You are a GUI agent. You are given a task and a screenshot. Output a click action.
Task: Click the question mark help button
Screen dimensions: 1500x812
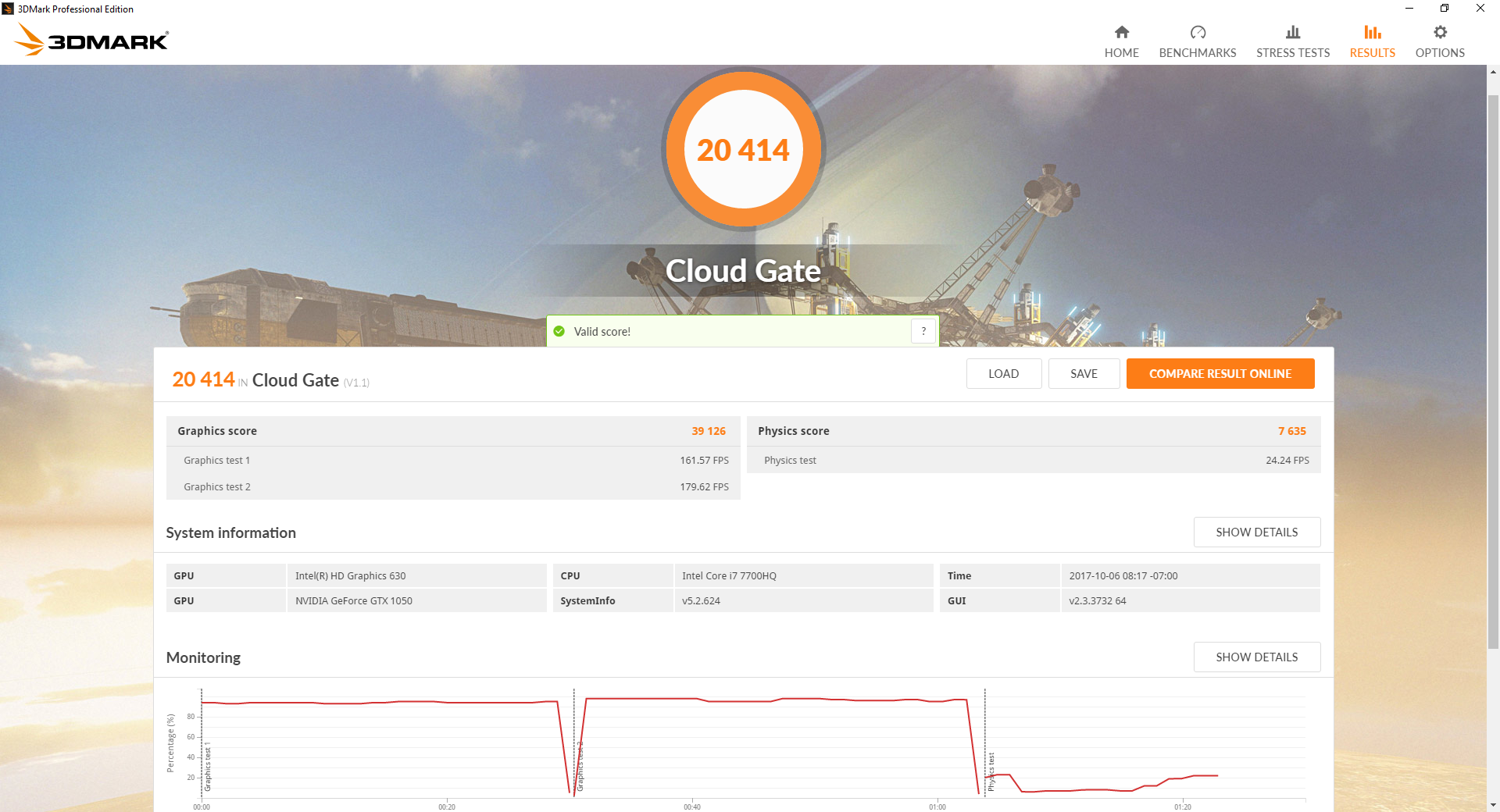[x=923, y=331]
